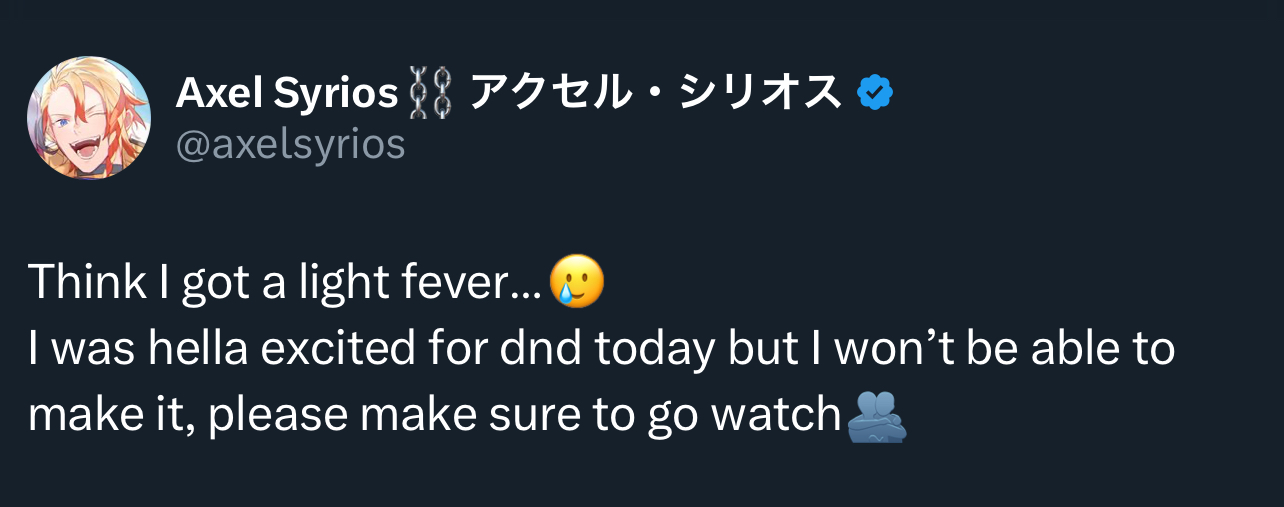The image size is (1284, 507).
Task: Click the Axel Syrios profile avatar
Action: click(89, 118)
